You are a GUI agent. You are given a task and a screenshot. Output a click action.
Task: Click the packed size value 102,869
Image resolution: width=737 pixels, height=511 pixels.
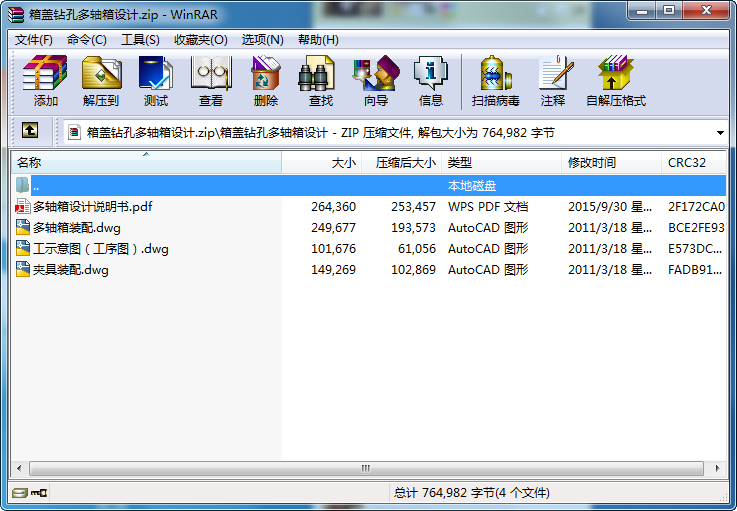pyautogui.click(x=413, y=270)
